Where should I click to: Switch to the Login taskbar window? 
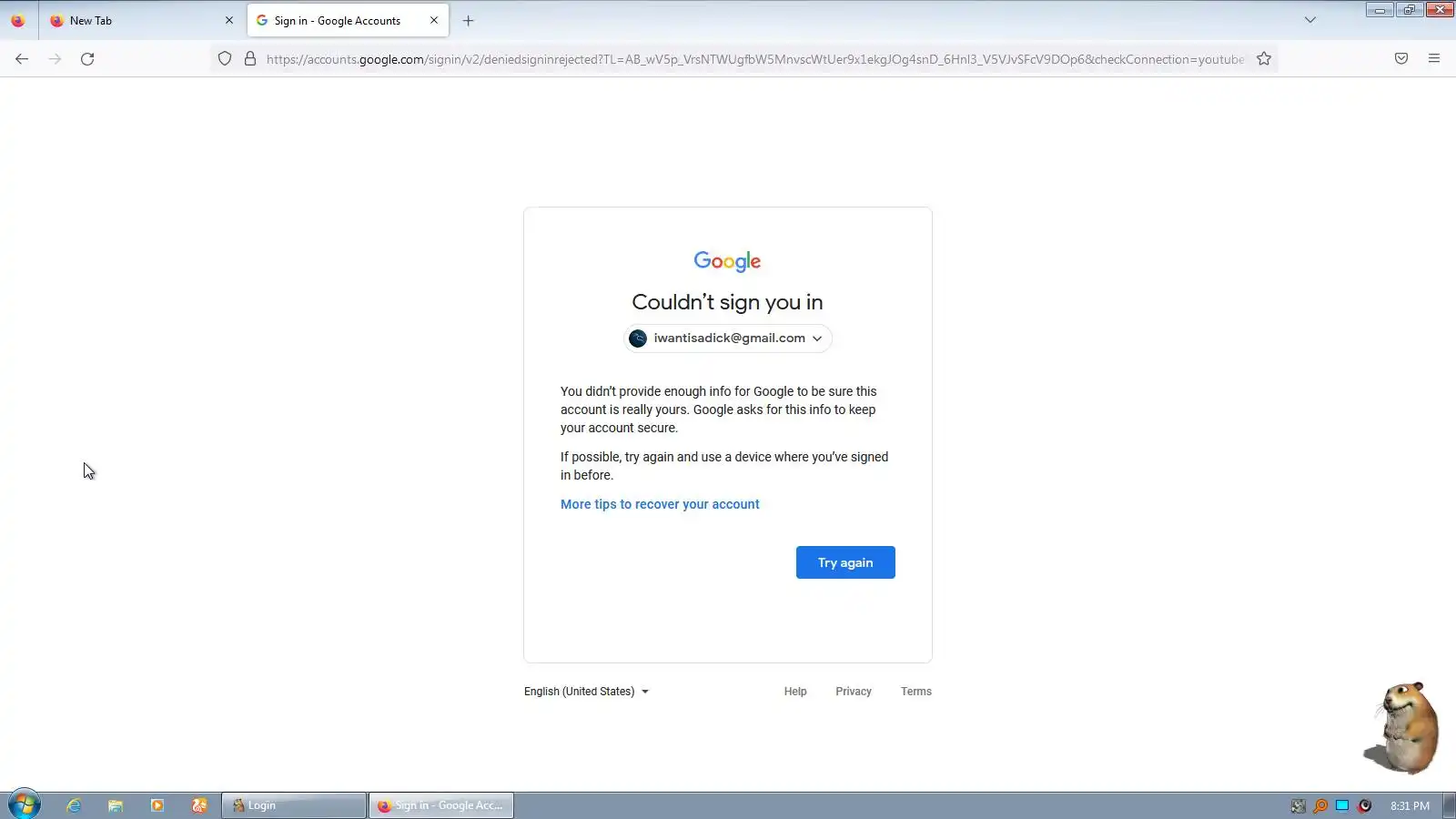pos(294,805)
